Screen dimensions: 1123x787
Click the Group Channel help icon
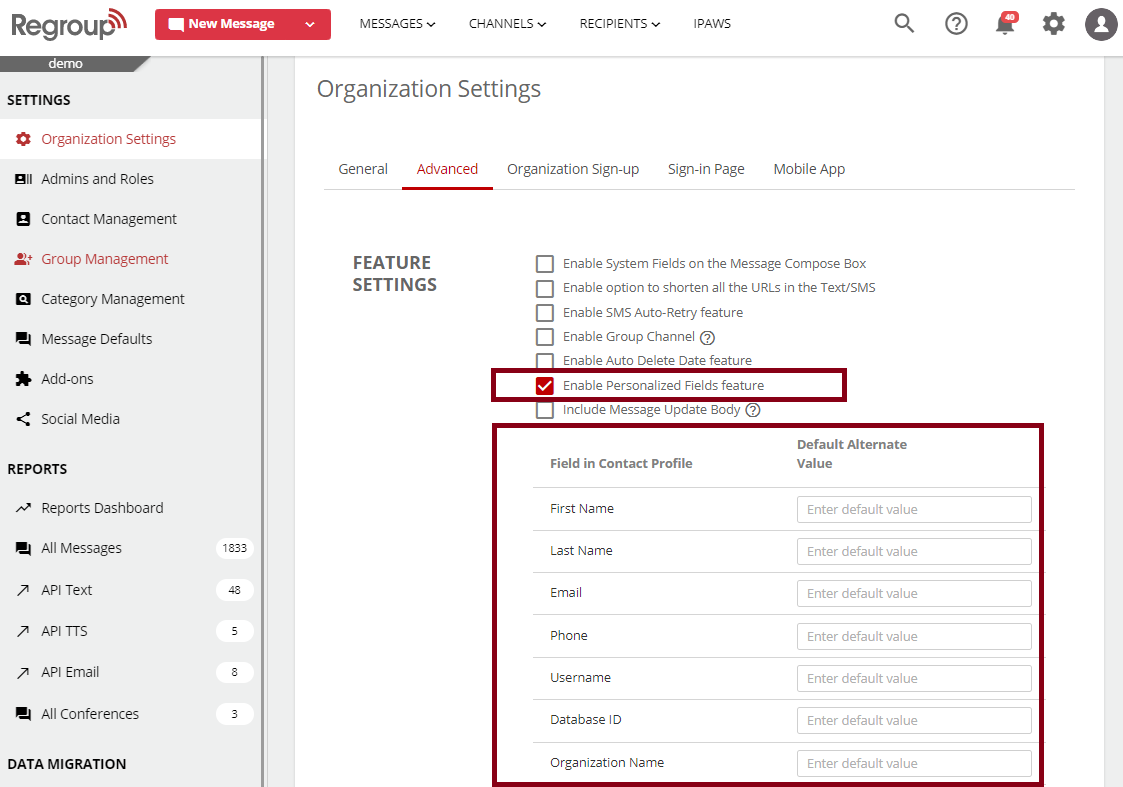pyautogui.click(x=708, y=337)
